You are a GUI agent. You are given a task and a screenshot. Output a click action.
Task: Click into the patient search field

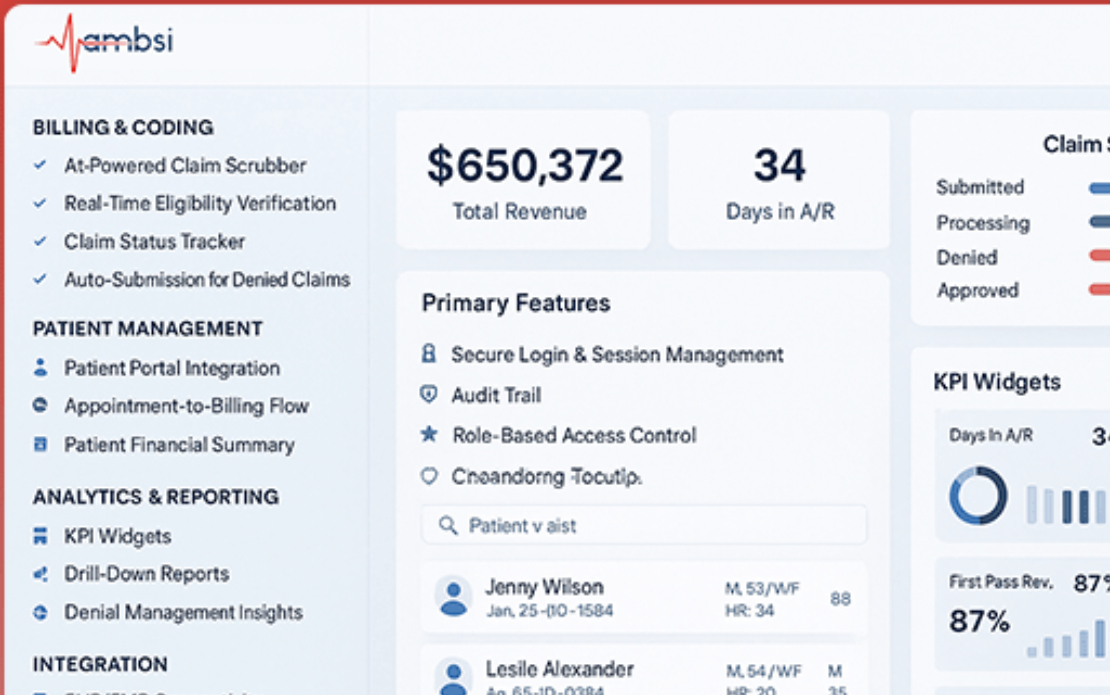(643, 525)
